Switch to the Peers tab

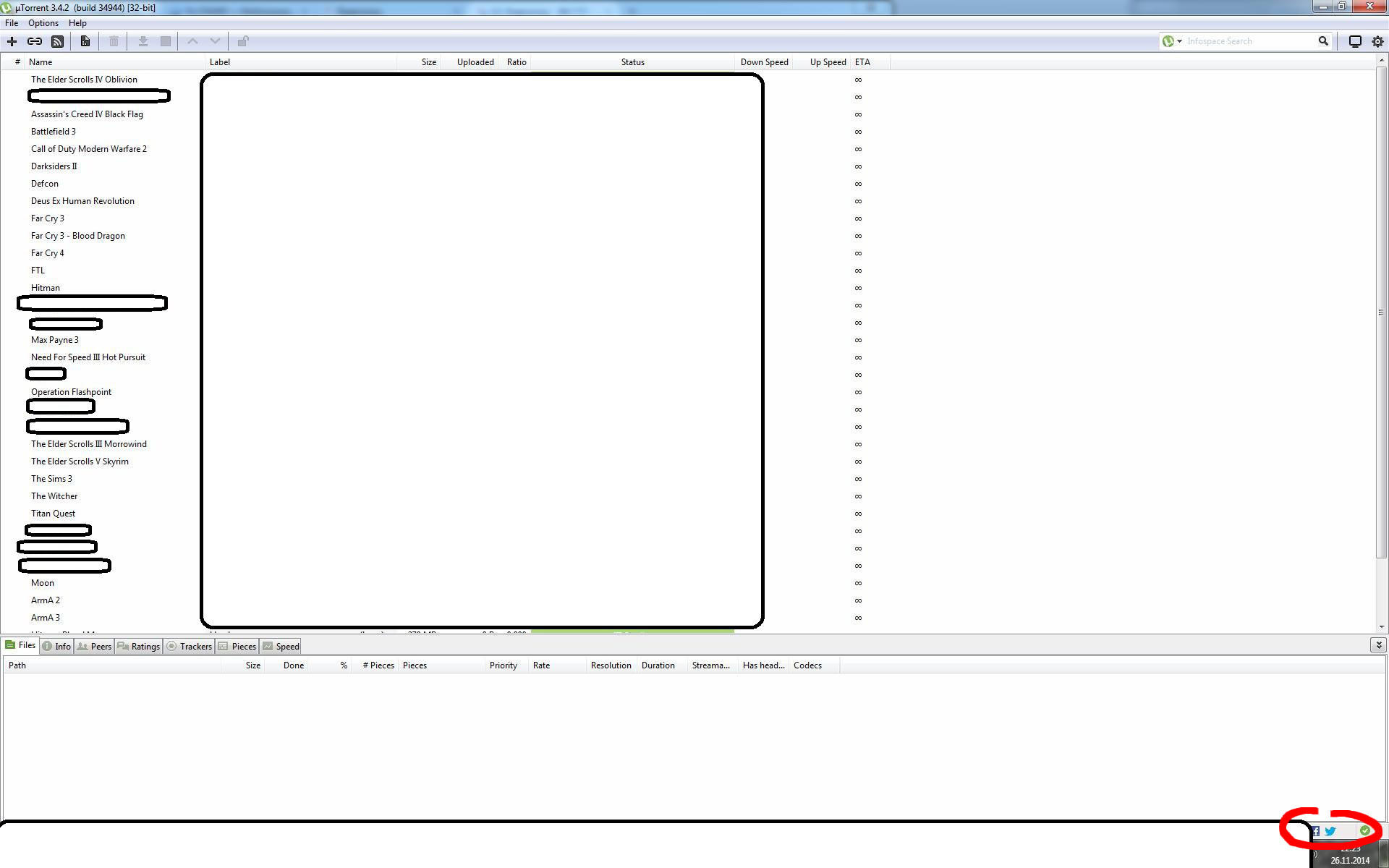94,647
